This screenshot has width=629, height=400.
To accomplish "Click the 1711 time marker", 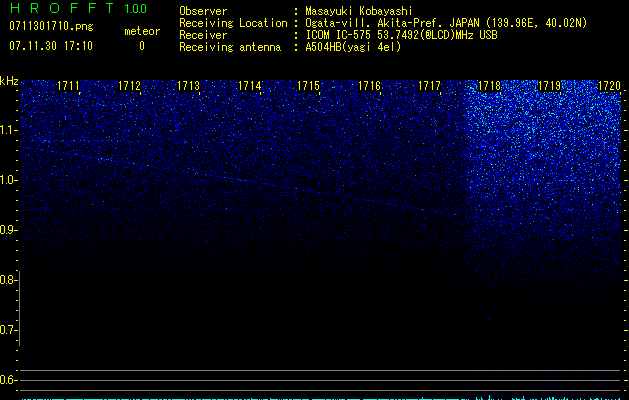I will pyautogui.click(x=68, y=85).
